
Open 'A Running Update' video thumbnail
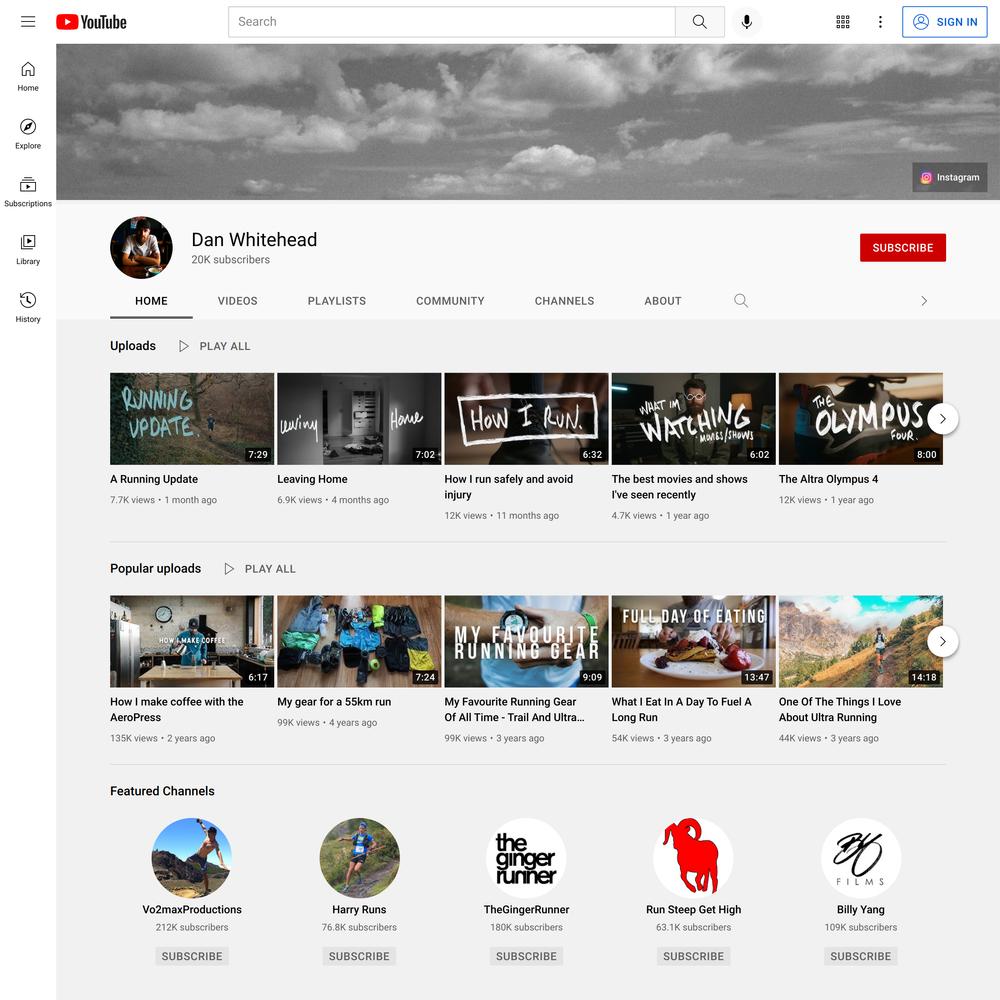192,419
